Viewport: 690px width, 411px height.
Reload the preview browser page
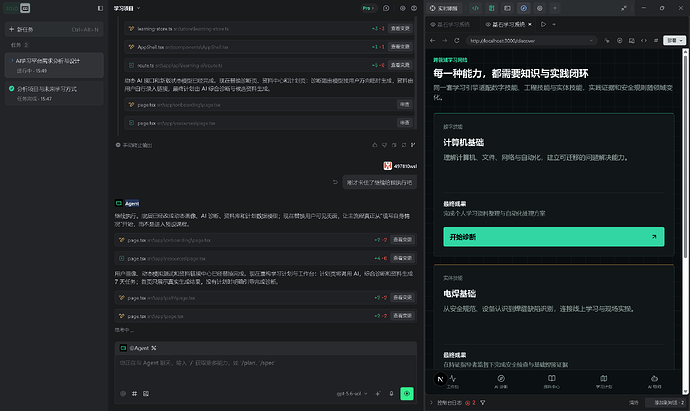tap(457, 40)
